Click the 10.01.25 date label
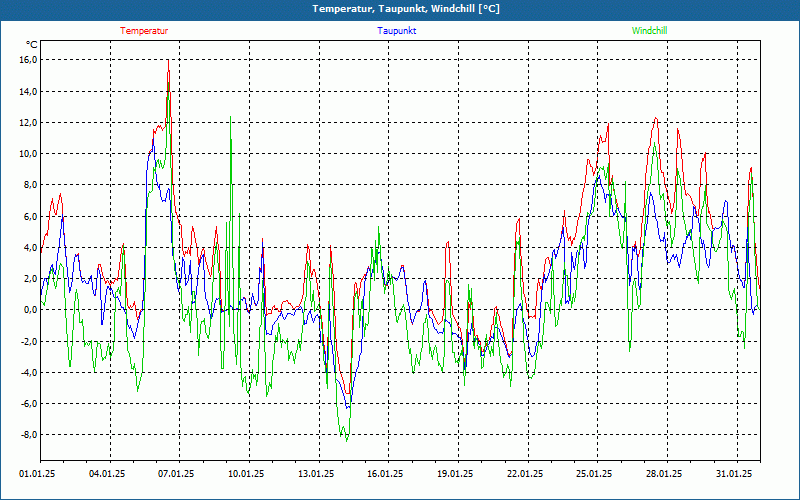This screenshot has height=500, width=800. click(x=246, y=474)
